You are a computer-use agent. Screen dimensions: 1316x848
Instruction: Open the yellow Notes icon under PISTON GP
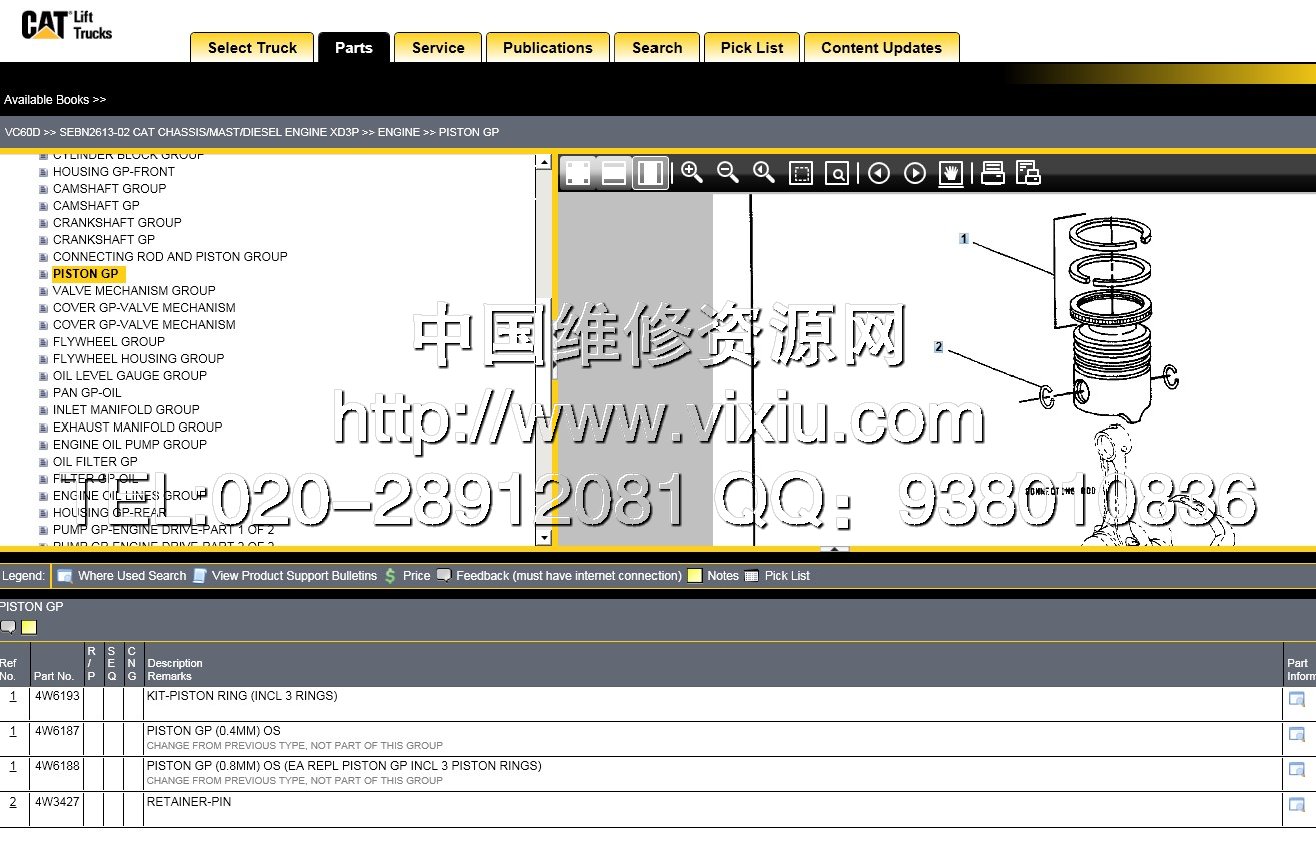[29, 627]
